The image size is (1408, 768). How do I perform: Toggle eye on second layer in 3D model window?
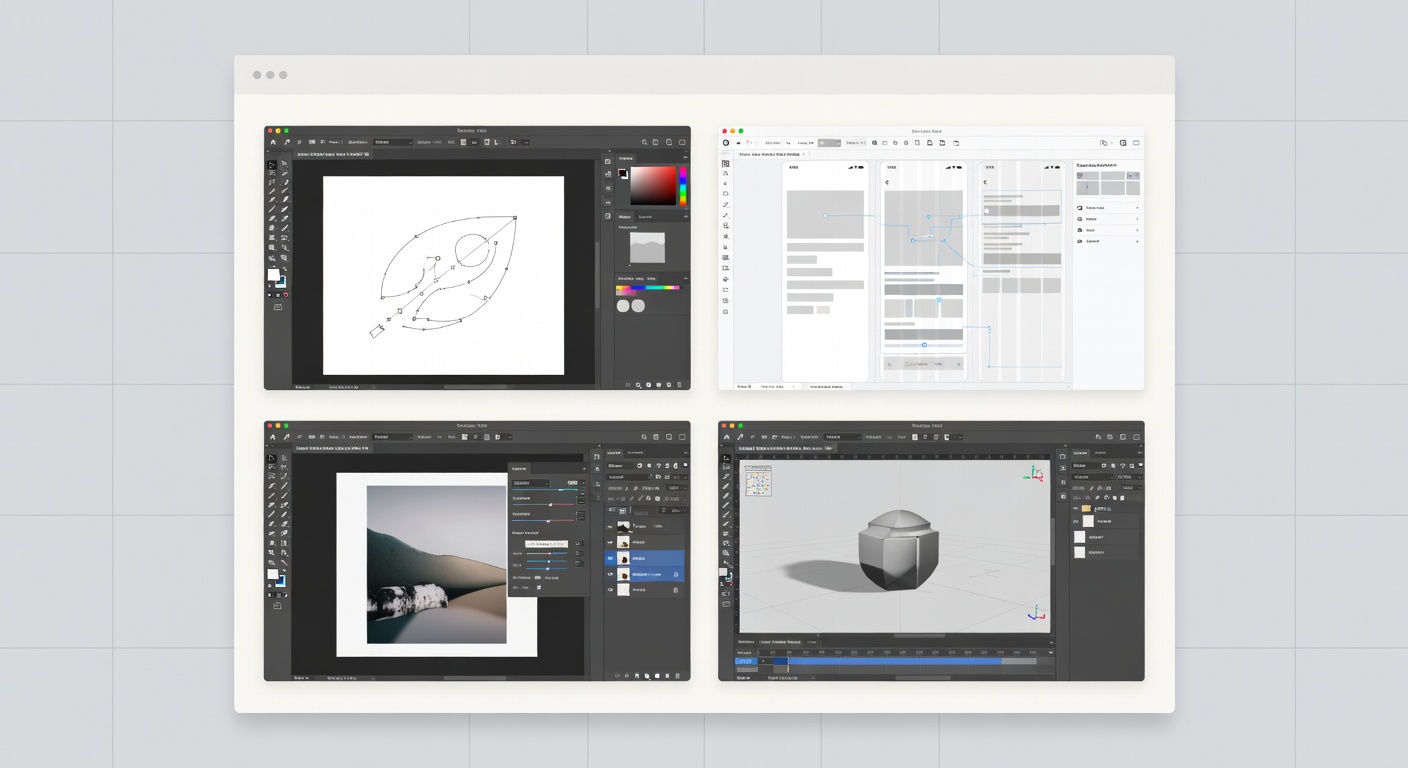(1075, 521)
